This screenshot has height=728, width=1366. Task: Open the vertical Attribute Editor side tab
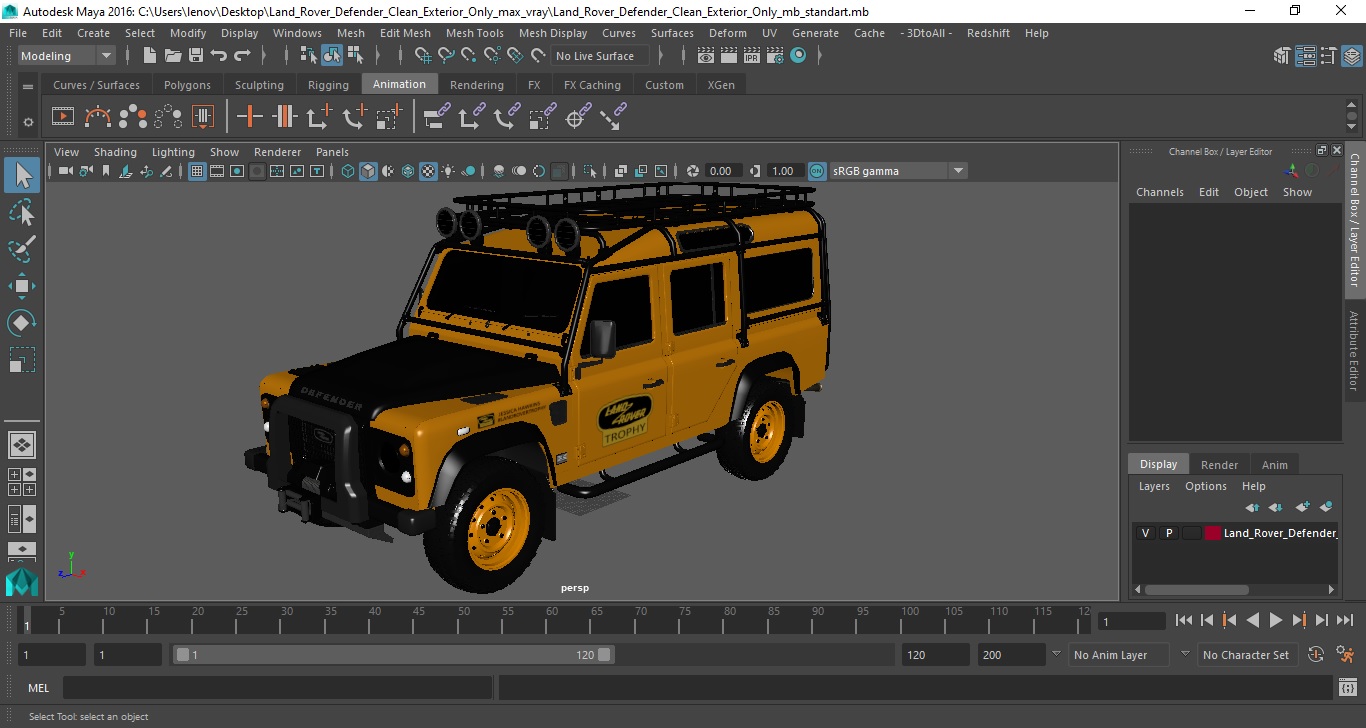1354,350
